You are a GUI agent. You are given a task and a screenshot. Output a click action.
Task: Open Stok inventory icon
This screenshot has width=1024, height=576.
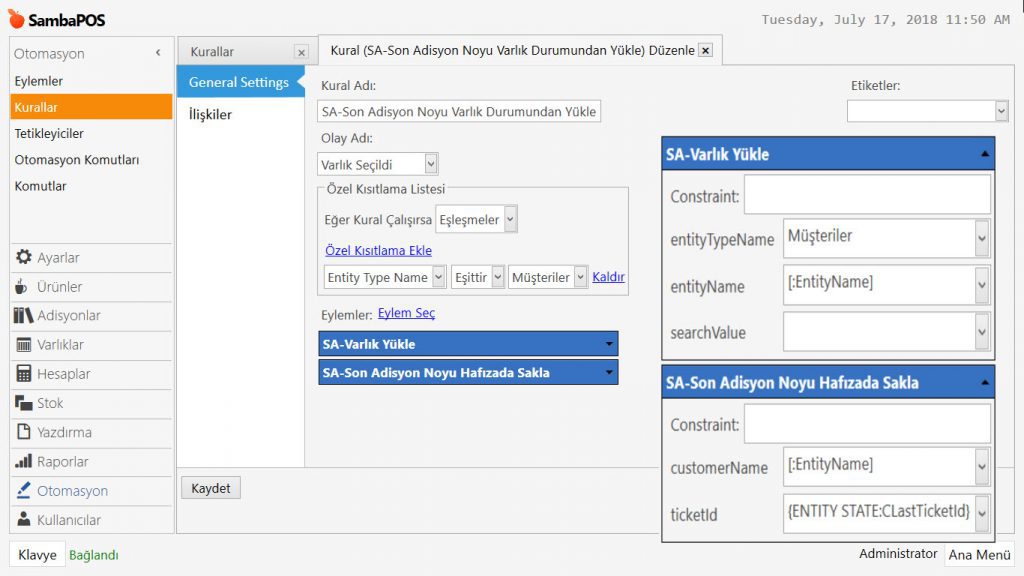23,403
